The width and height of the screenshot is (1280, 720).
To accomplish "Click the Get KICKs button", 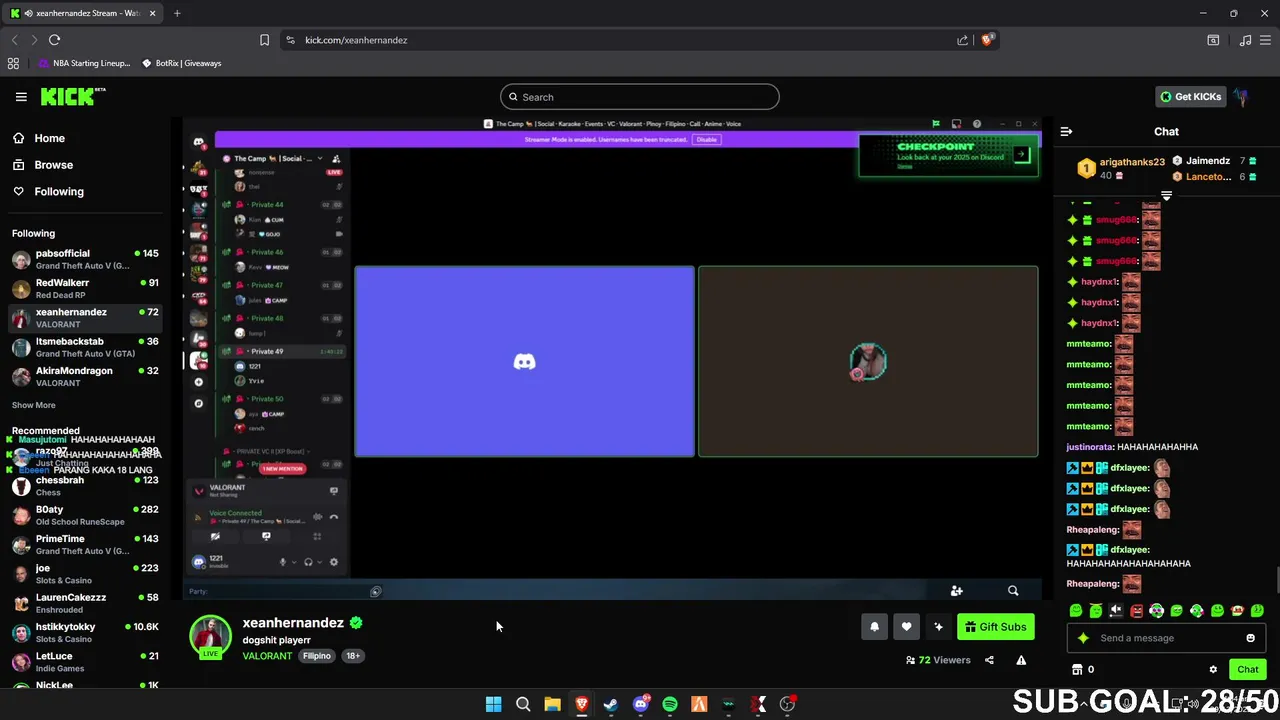I will point(1190,97).
